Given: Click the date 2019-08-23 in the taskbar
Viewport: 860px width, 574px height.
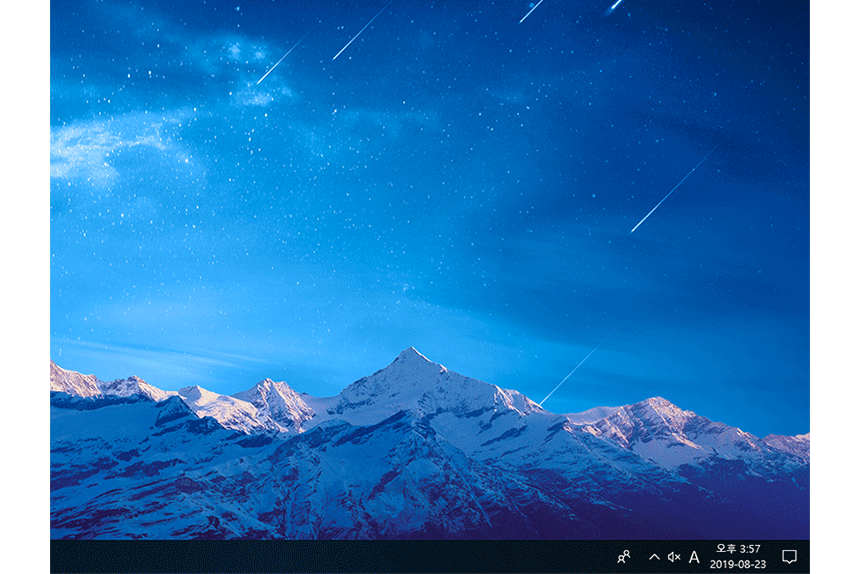Looking at the screenshot, I should [737, 564].
